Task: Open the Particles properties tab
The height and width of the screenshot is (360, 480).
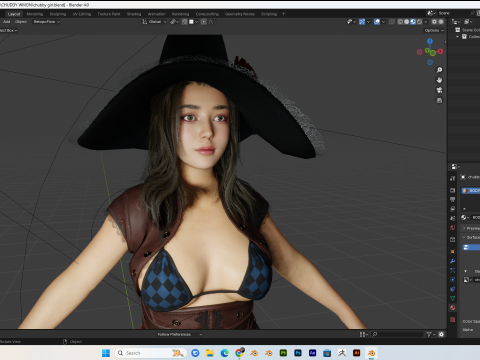Action: pos(452,270)
